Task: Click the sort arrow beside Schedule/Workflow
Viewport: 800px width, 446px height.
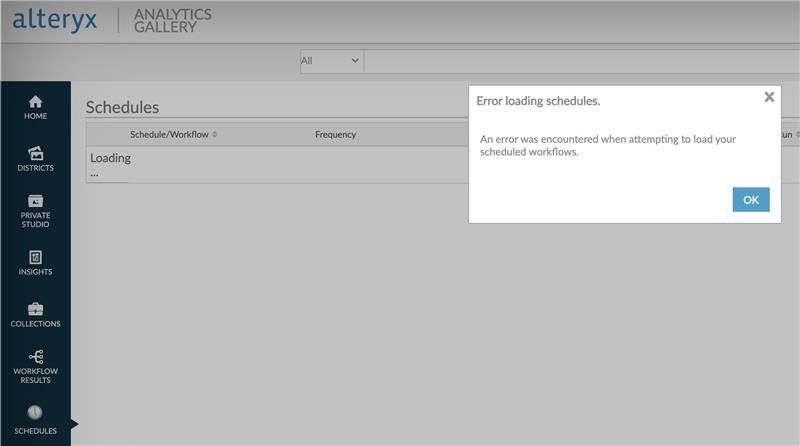Action: (x=214, y=134)
